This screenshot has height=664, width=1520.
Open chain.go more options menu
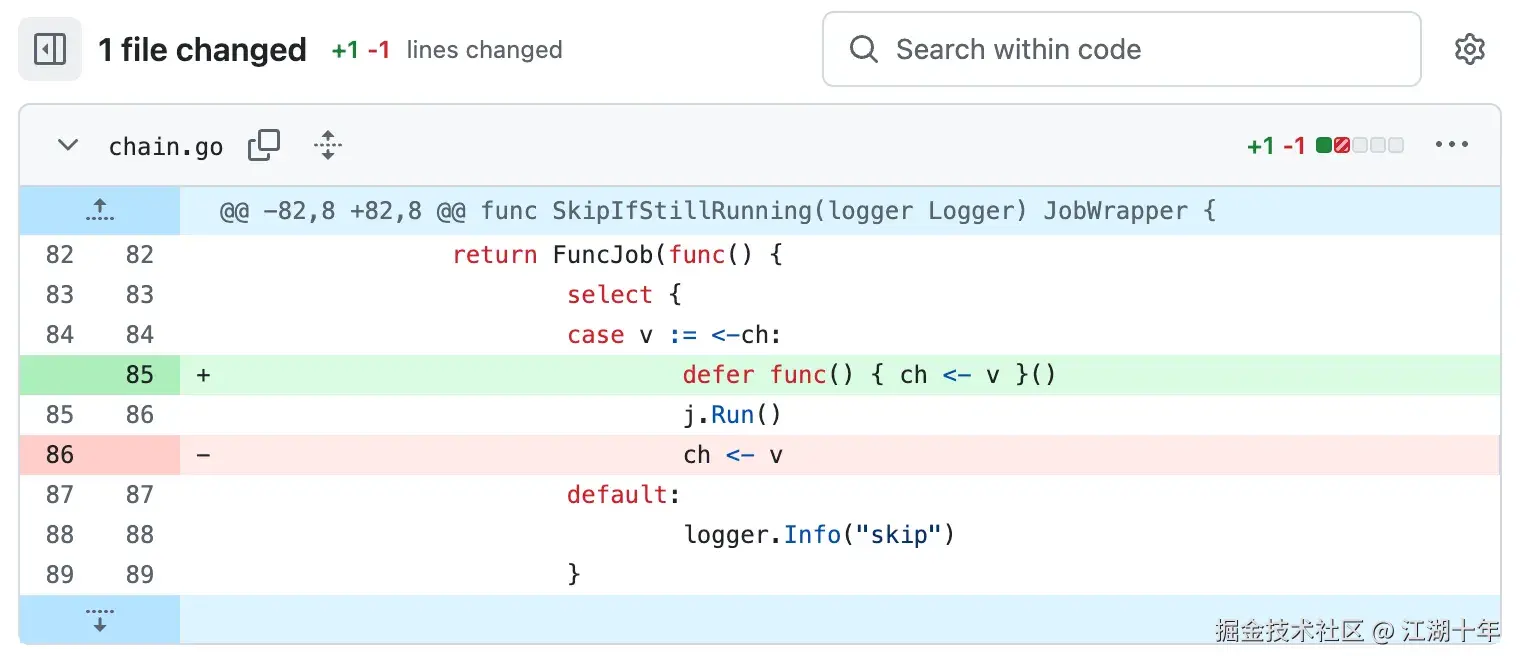[1451, 146]
